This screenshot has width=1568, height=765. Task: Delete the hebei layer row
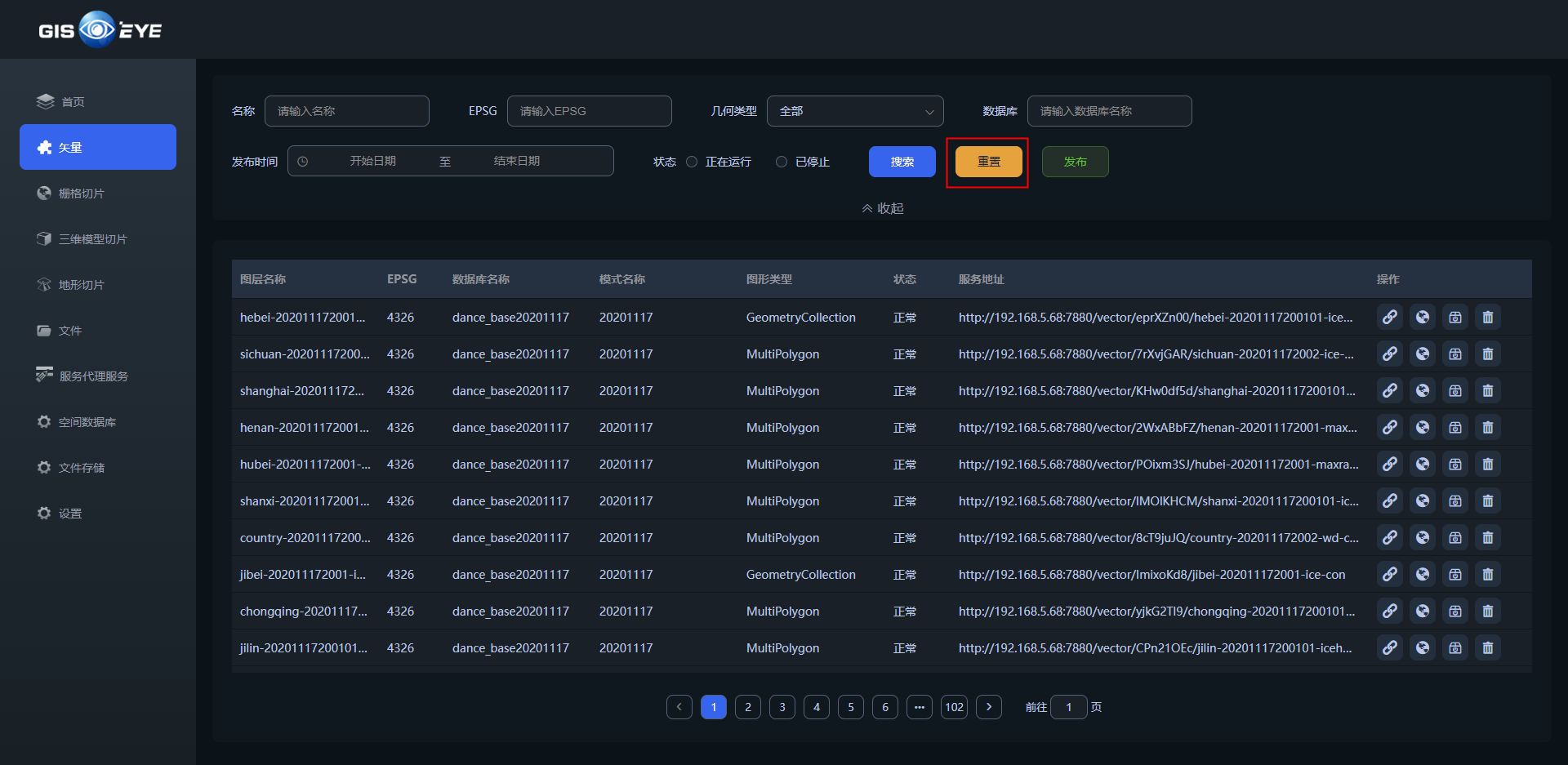point(1487,317)
